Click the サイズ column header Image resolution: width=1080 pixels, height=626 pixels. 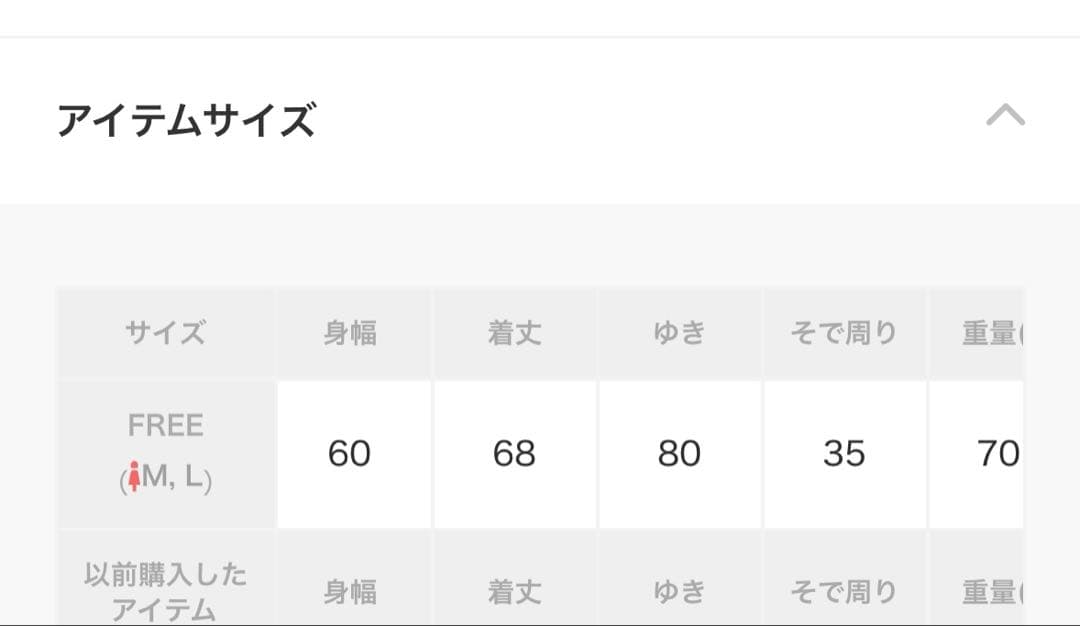(x=166, y=333)
